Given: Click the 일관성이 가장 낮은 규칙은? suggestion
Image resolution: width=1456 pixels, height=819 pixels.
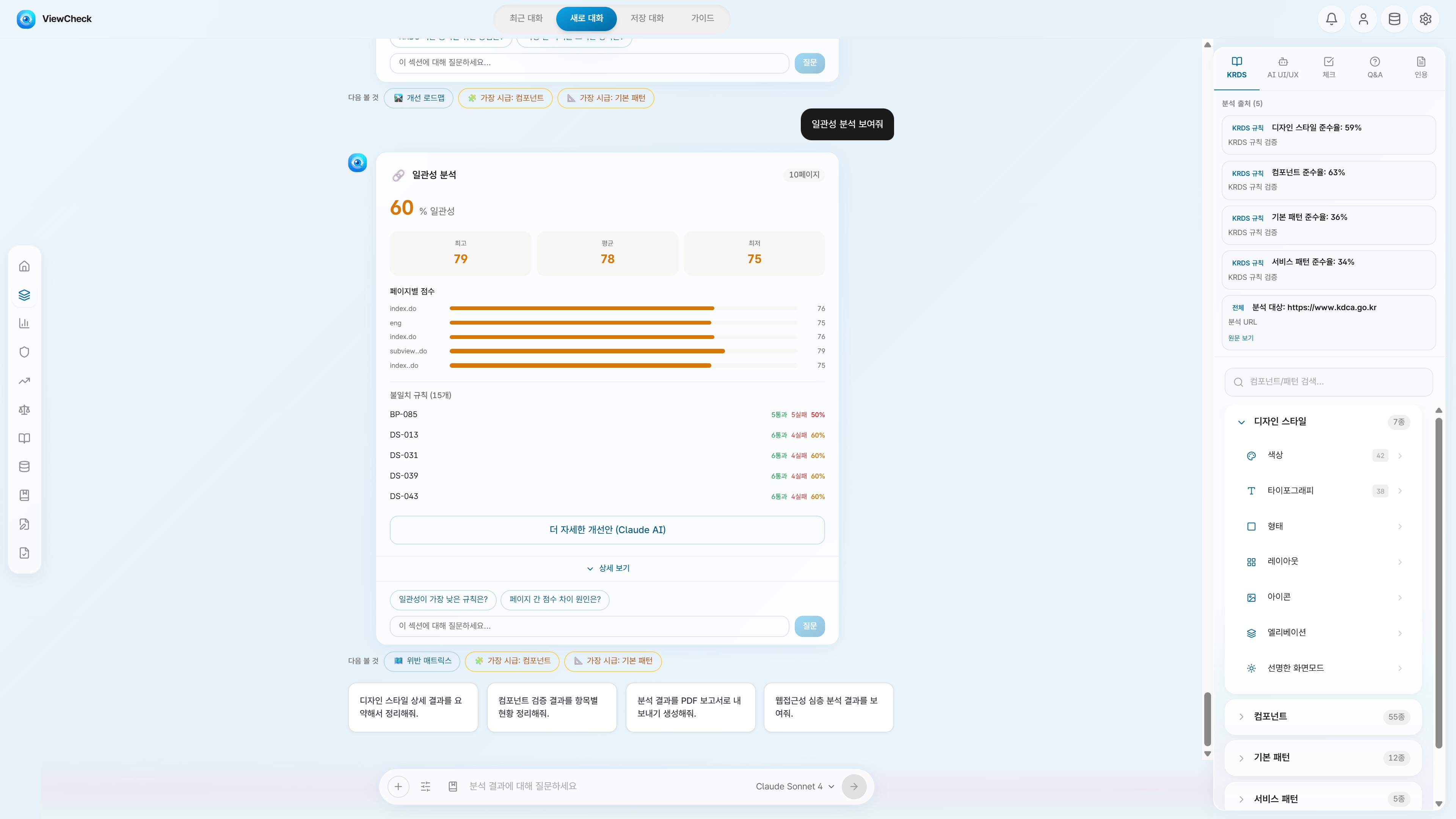Looking at the screenshot, I should click(443, 600).
